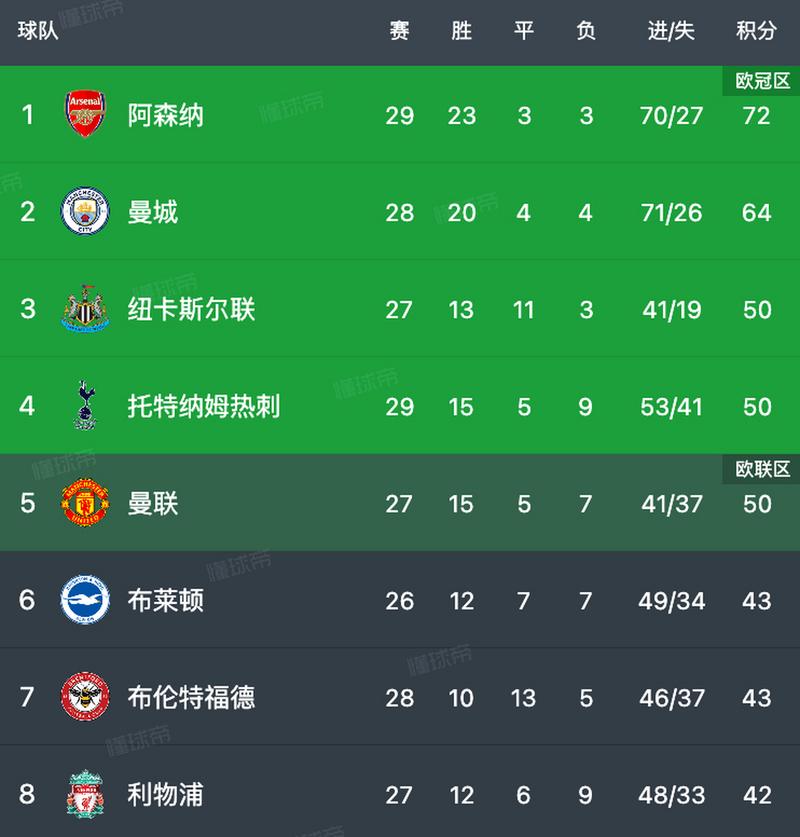Click the 胜 column header
This screenshot has width=800, height=837.
pyautogui.click(x=461, y=31)
